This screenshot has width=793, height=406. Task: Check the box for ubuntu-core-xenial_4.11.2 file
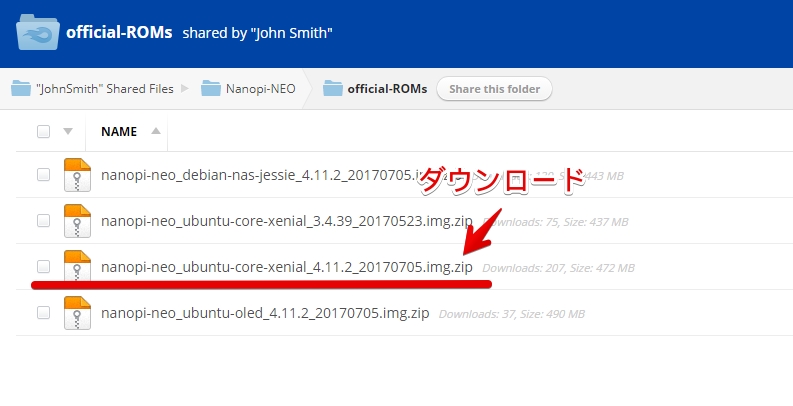[x=43, y=266]
